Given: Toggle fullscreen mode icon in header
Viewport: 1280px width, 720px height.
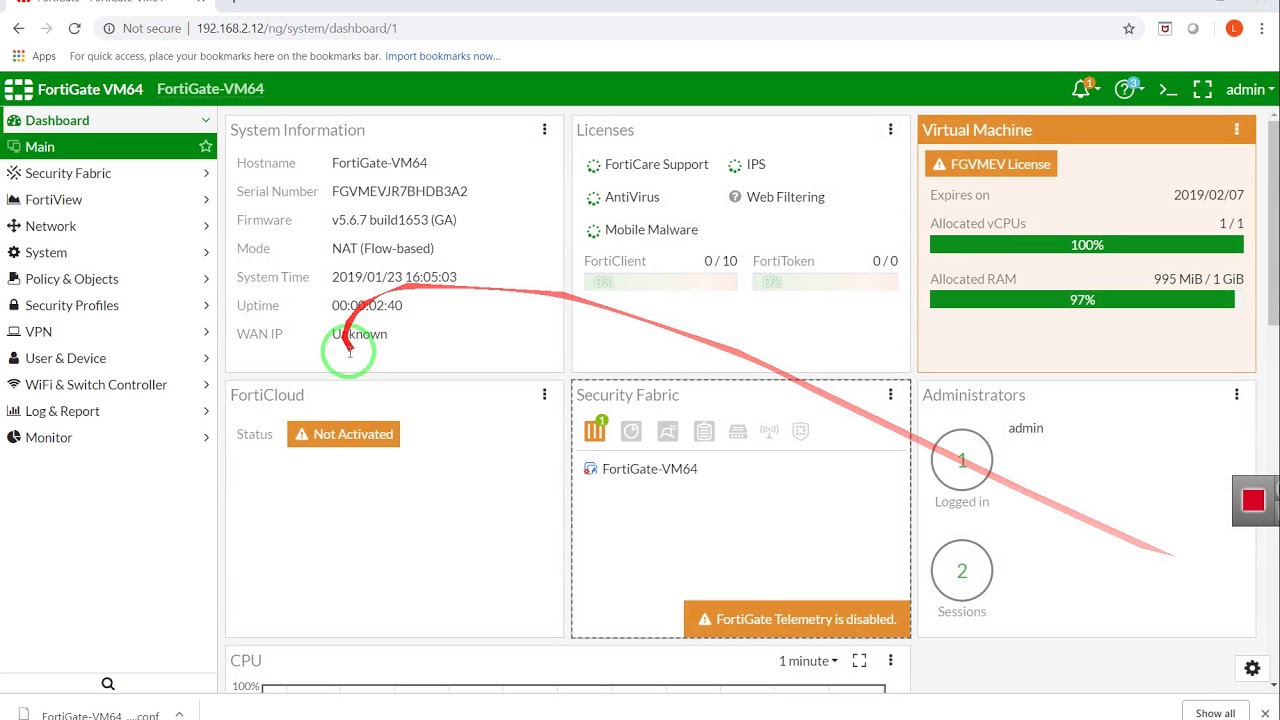Looking at the screenshot, I should 1203,89.
